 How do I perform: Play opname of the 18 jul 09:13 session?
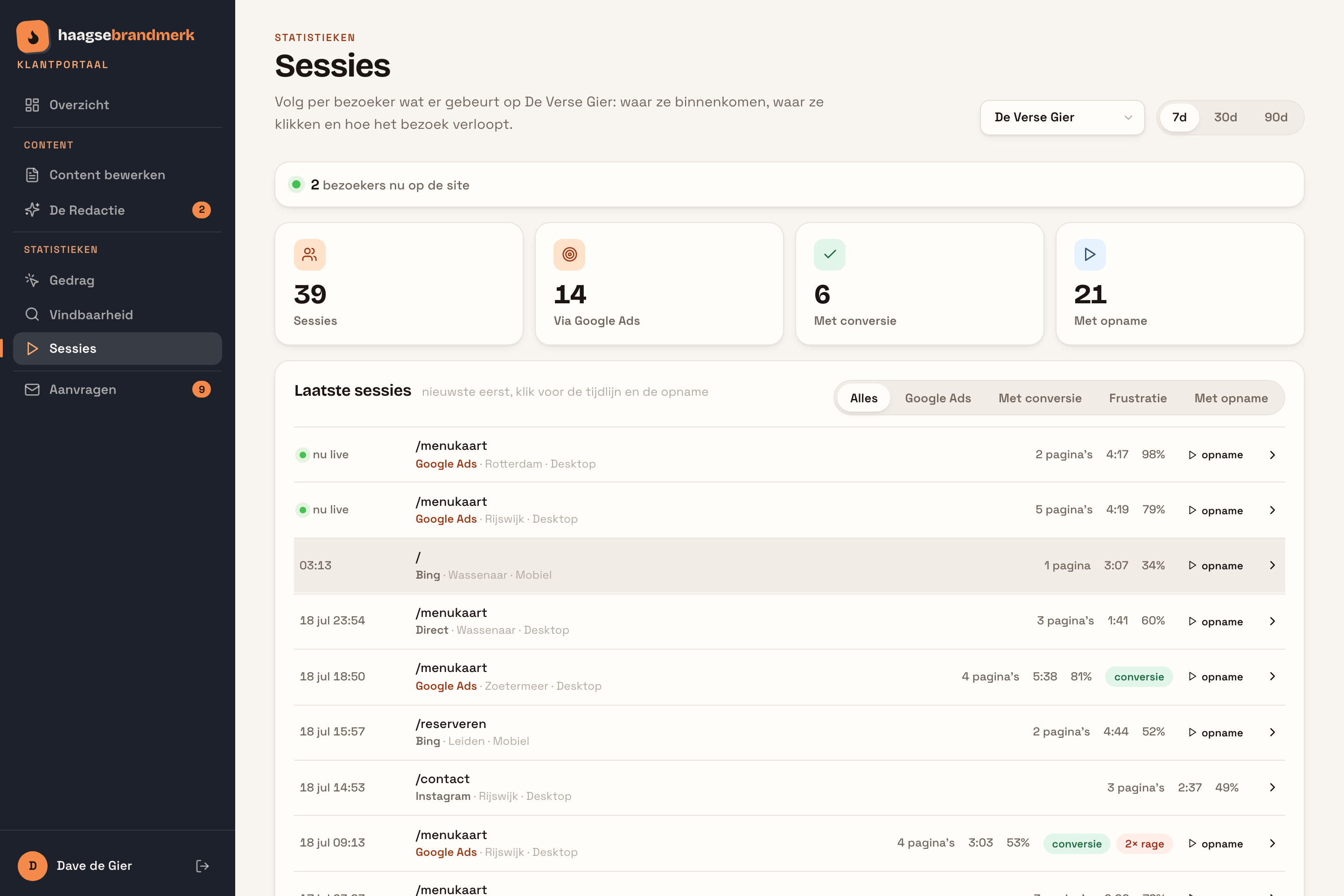click(x=1215, y=844)
